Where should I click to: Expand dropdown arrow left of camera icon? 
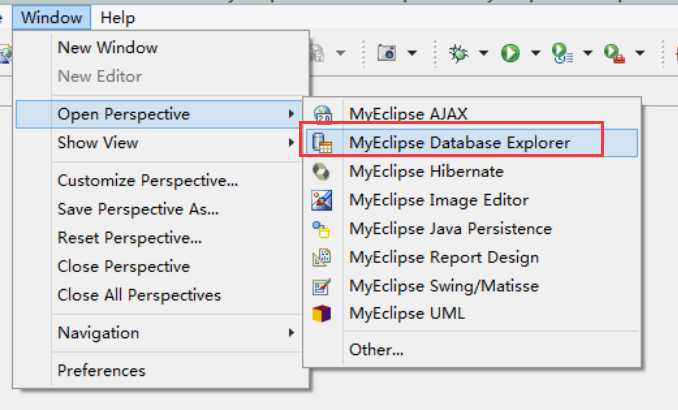coord(341,53)
